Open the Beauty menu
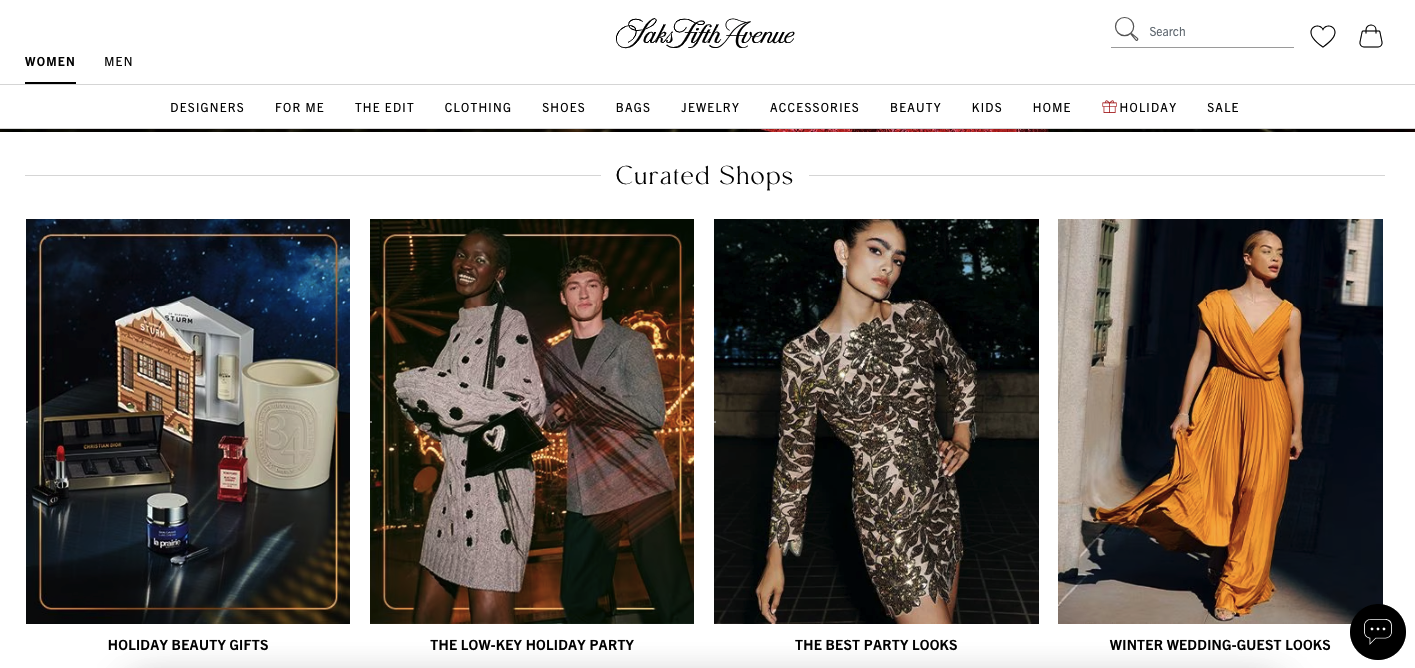The width and height of the screenshot is (1415, 668). point(916,108)
